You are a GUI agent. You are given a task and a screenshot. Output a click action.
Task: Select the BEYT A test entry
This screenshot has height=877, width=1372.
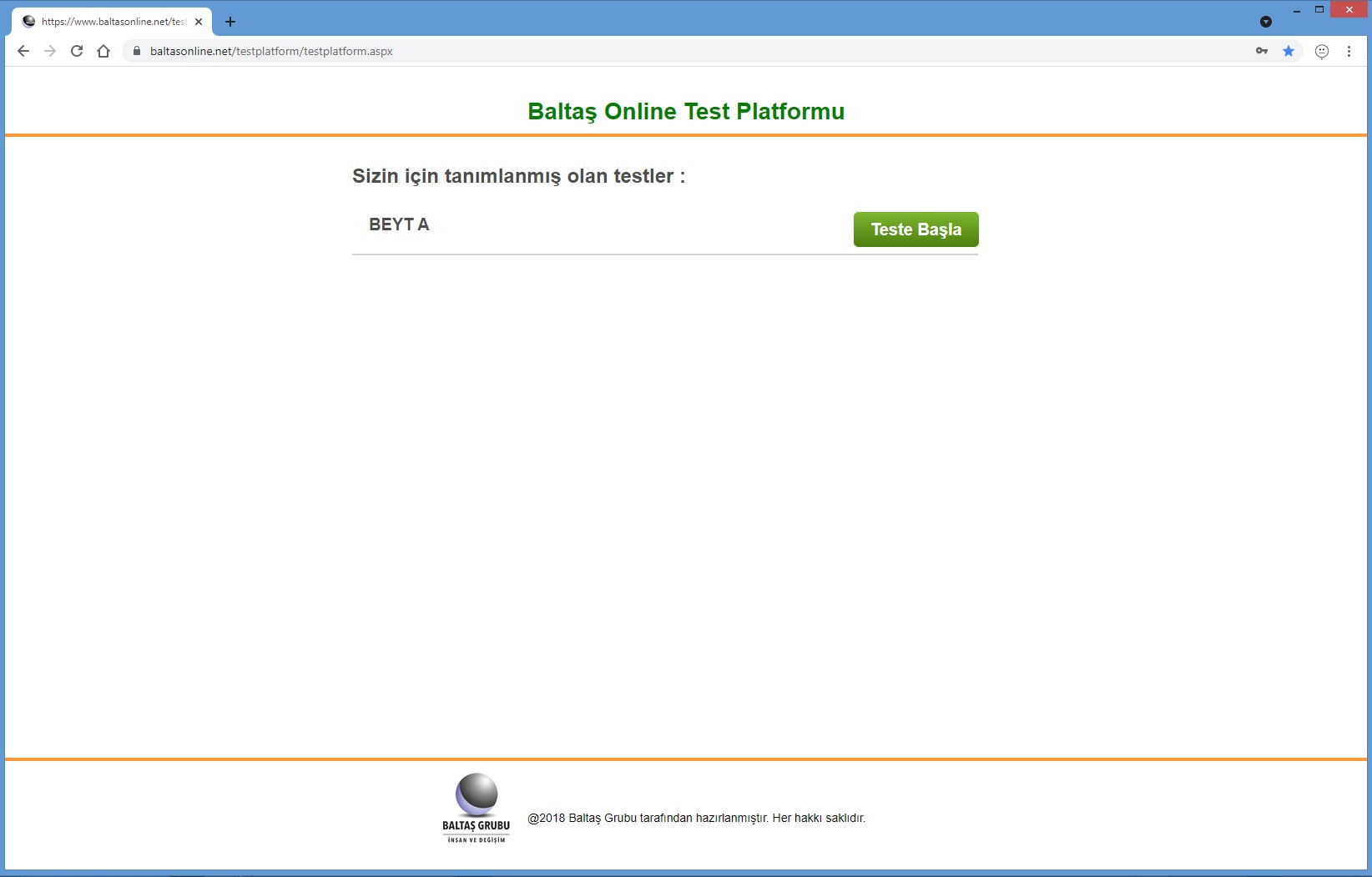[x=399, y=224]
